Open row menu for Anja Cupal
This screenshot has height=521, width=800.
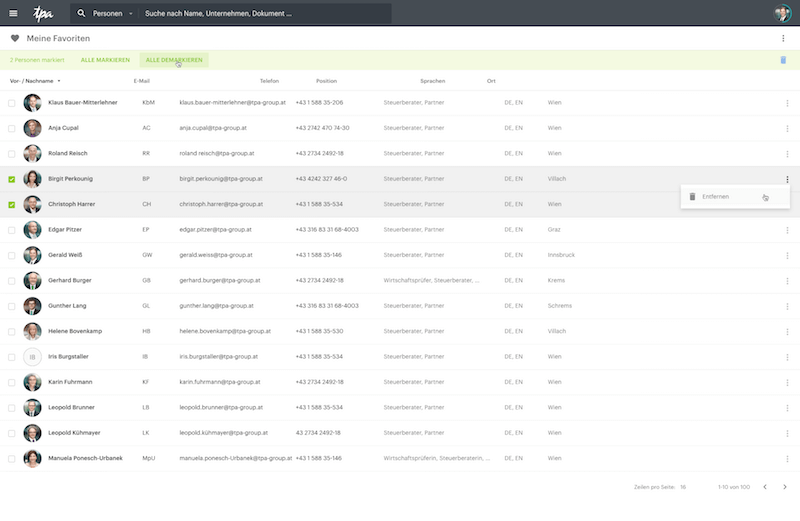[x=787, y=129]
